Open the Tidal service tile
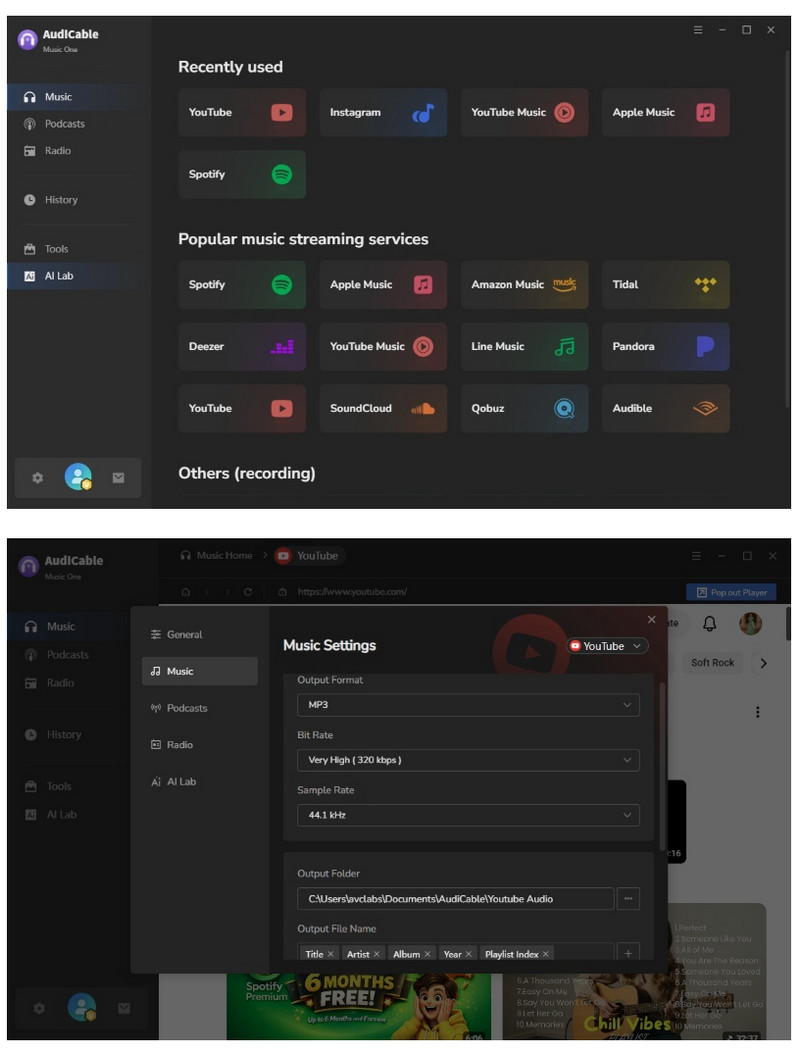Screen dimensions: 800x1054 (666, 285)
